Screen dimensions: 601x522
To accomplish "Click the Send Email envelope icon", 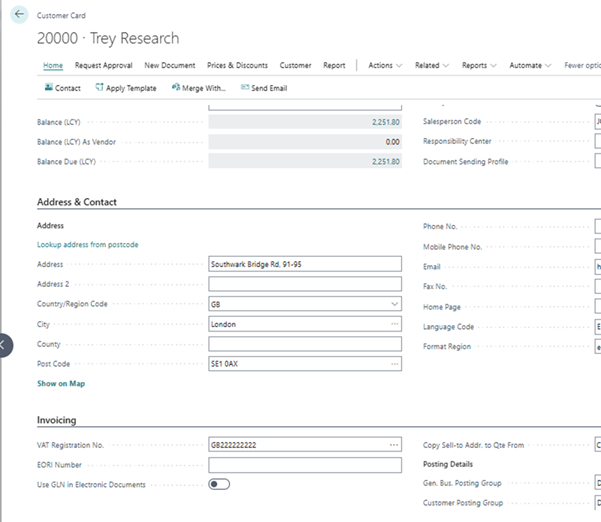I will (x=245, y=88).
